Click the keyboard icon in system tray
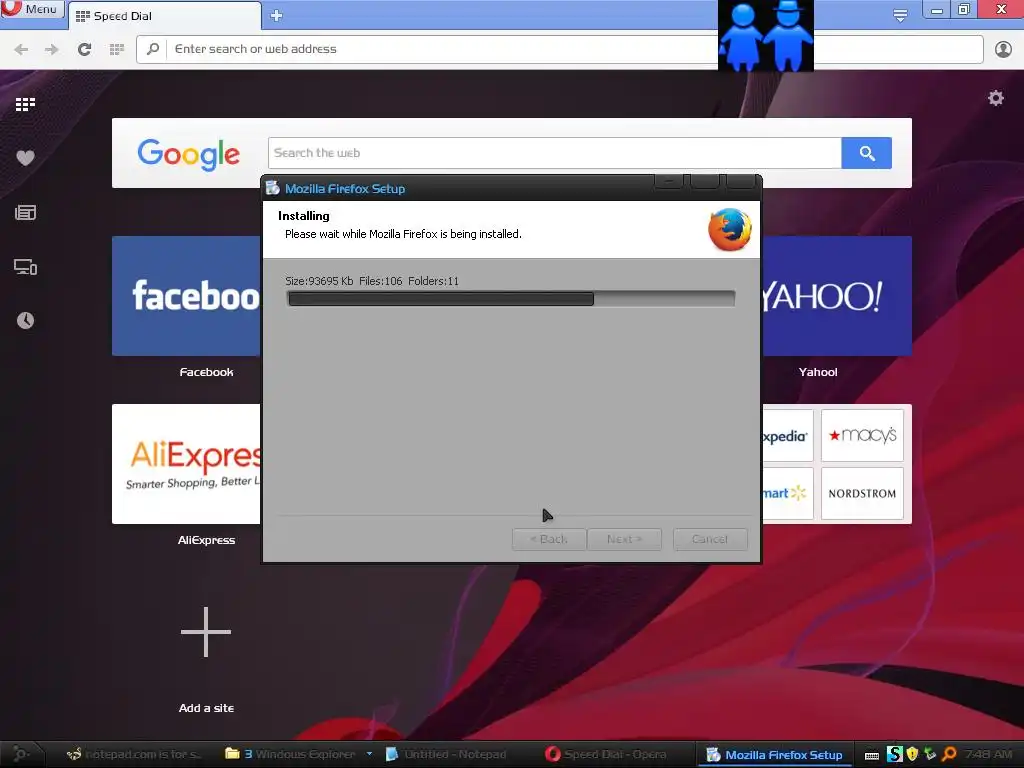 point(872,756)
